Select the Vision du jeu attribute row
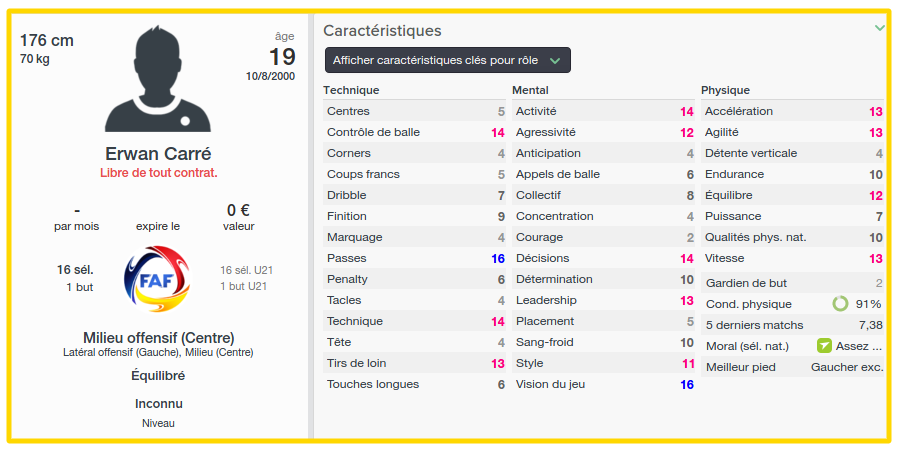This screenshot has width=900, height=450. click(603, 385)
